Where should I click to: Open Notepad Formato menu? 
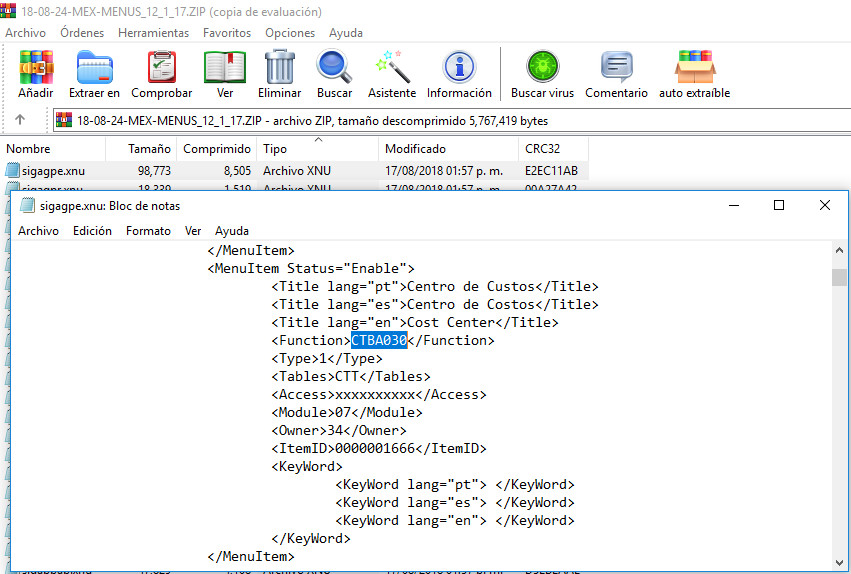pos(148,231)
